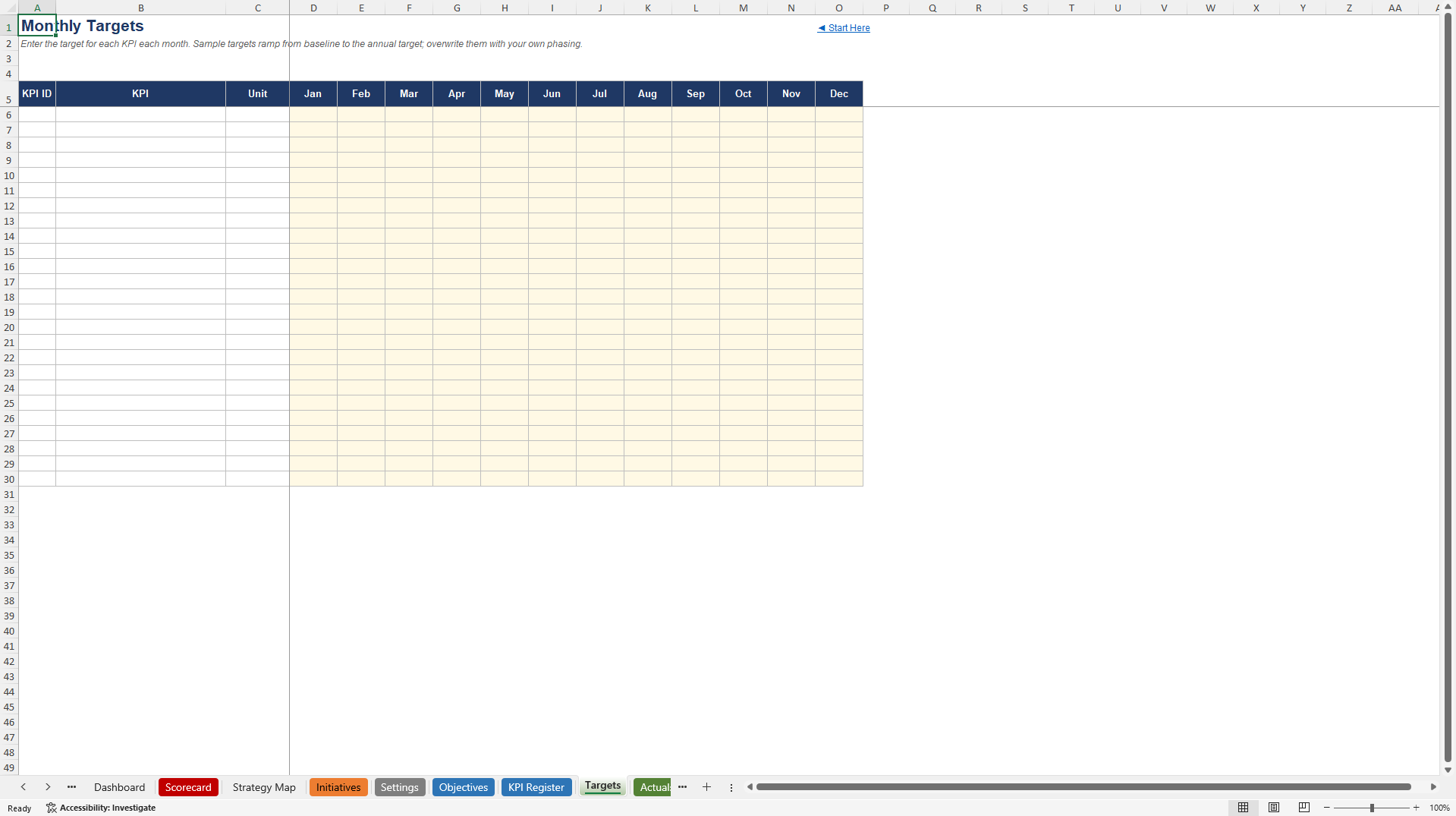Select the Settings sheet tab
1456x816 pixels.
[x=400, y=787]
